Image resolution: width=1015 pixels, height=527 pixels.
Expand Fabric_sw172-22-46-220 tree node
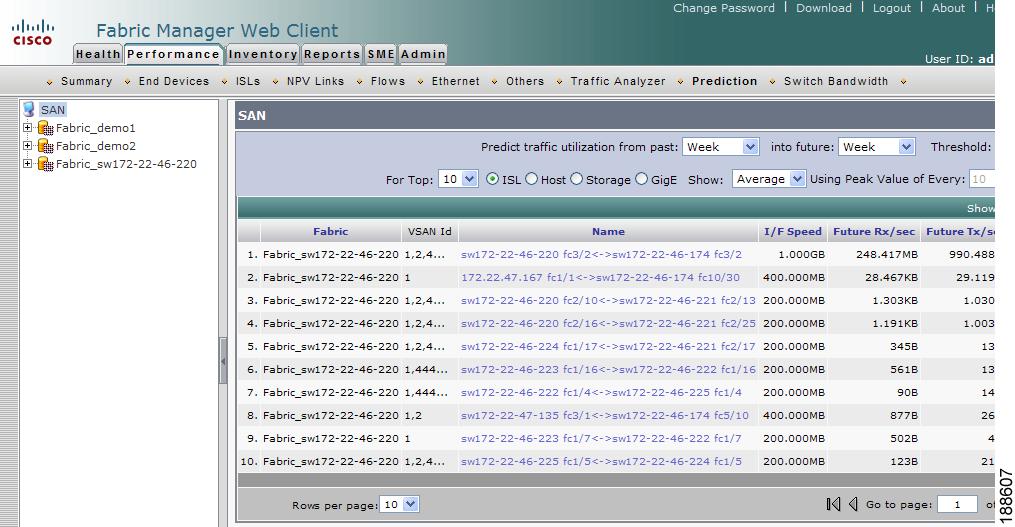27,164
